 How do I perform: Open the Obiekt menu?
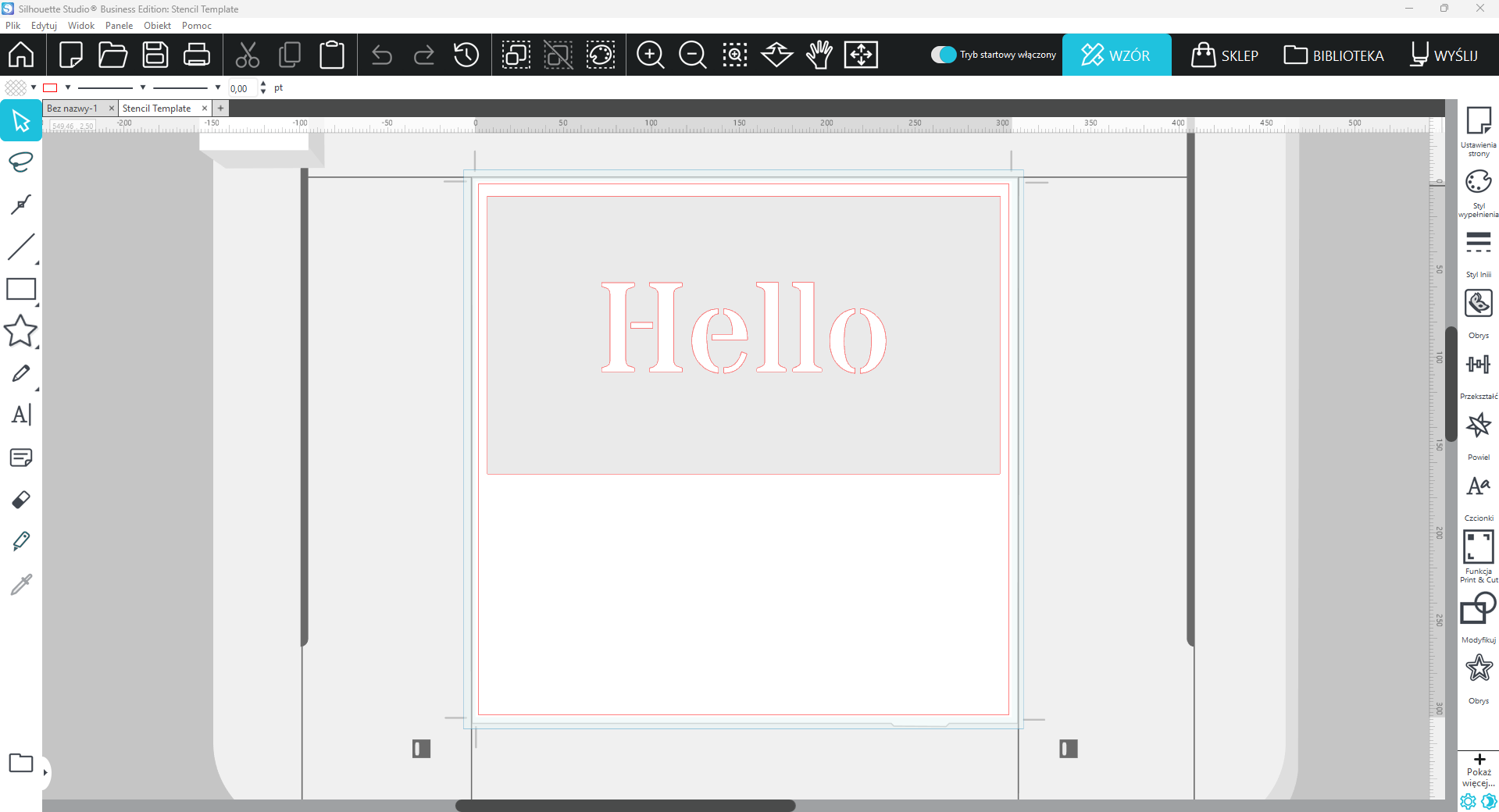tap(157, 26)
